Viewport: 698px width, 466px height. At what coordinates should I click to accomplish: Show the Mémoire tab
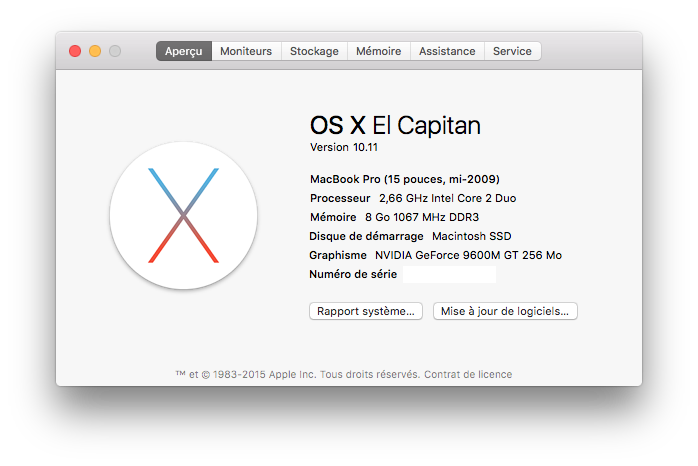coord(378,51)
